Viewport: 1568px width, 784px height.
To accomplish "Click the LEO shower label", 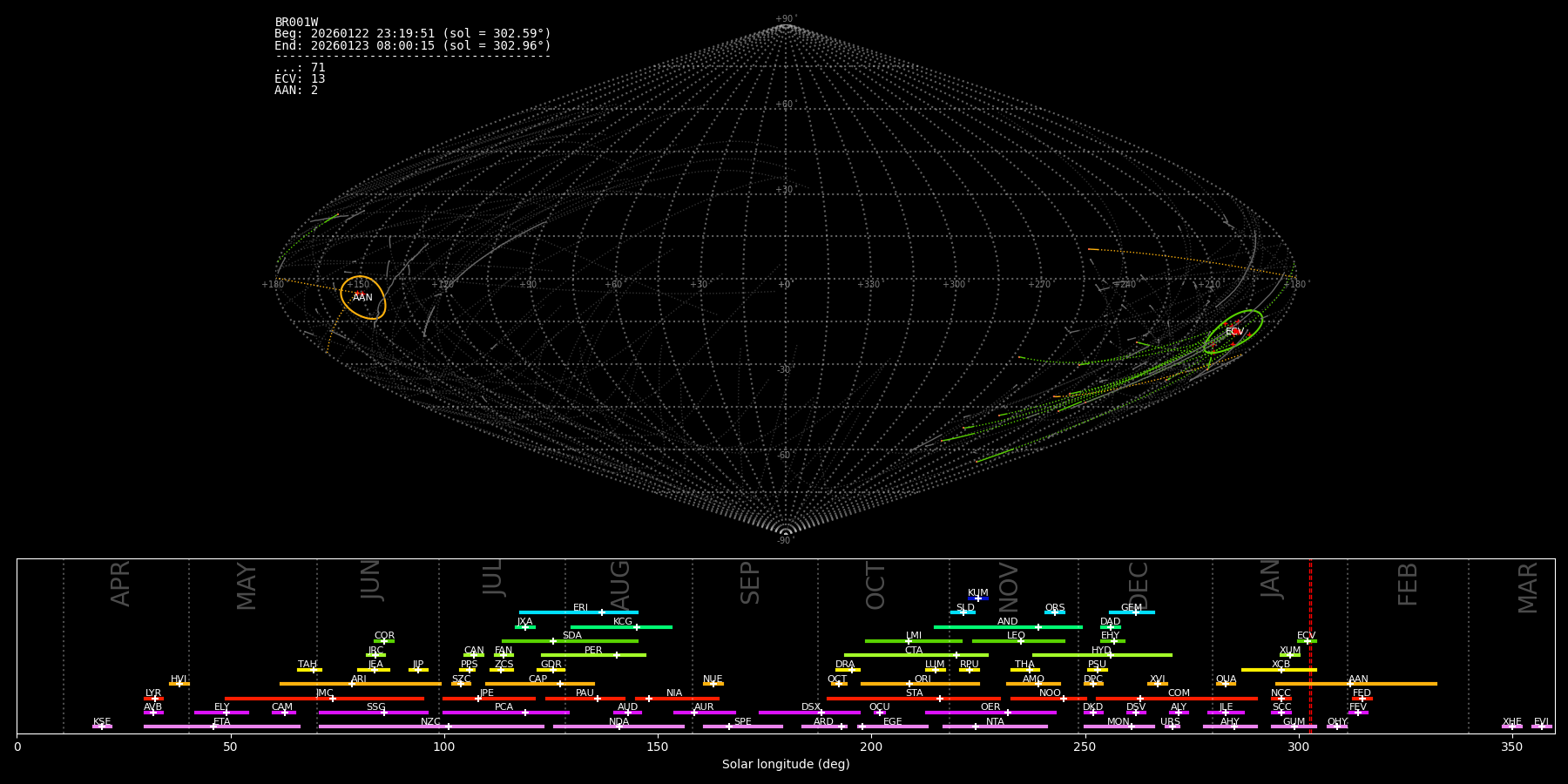I will (x=1016, y=636).
